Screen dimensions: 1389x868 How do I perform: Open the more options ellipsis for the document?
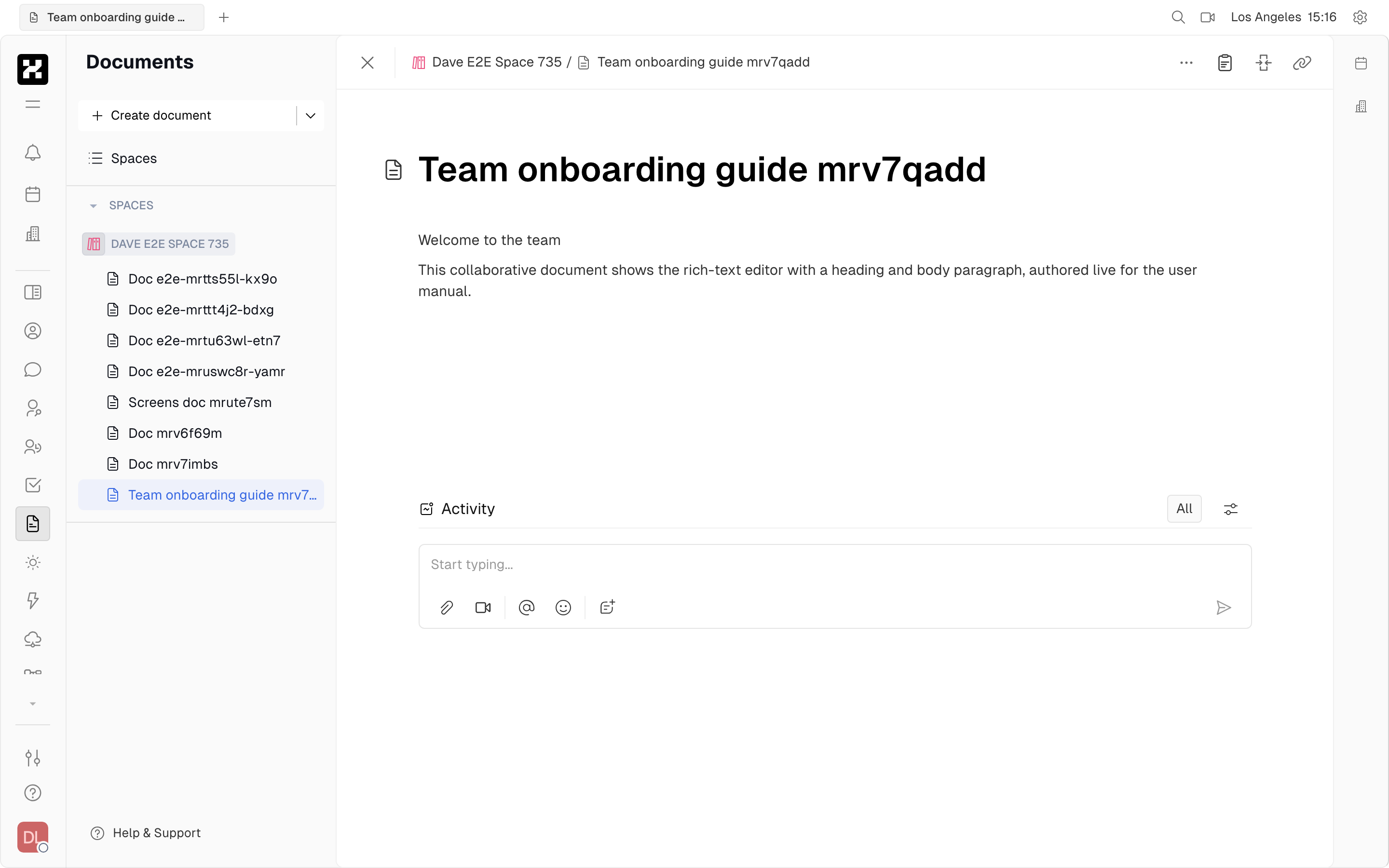coord(1186,63)
